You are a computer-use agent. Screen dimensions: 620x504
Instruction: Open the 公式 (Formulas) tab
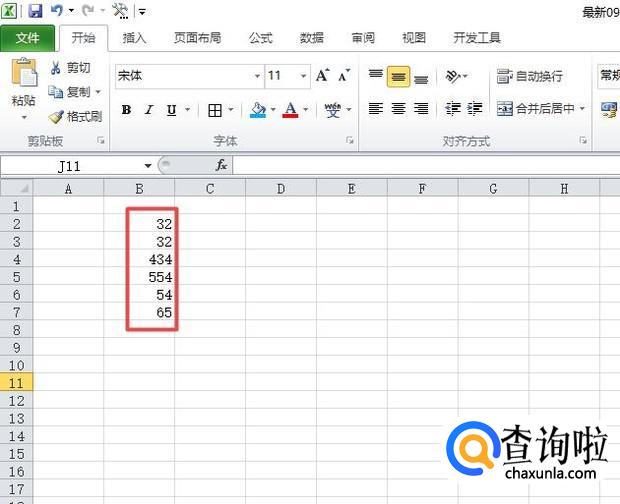click(x=261, y=38)
